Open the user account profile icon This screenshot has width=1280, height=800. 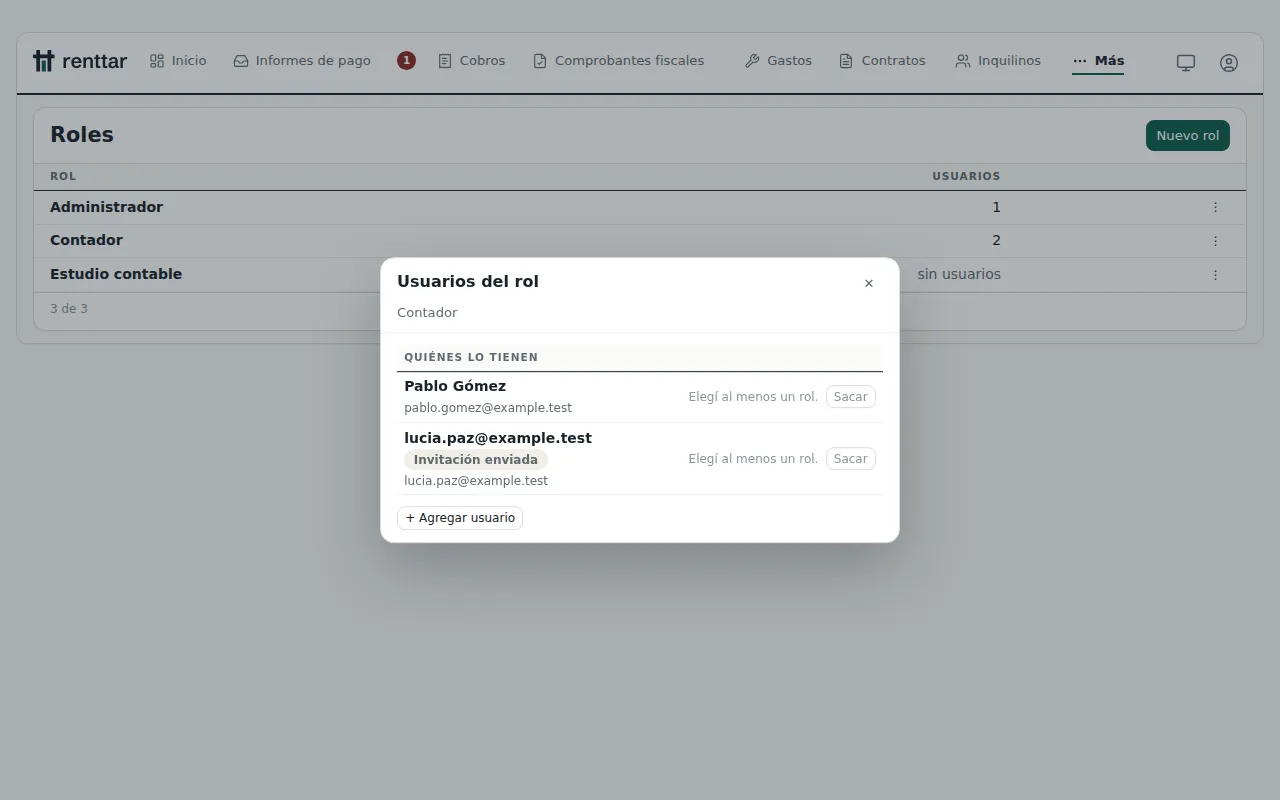pyautogui.click(x=1229, y=62)
